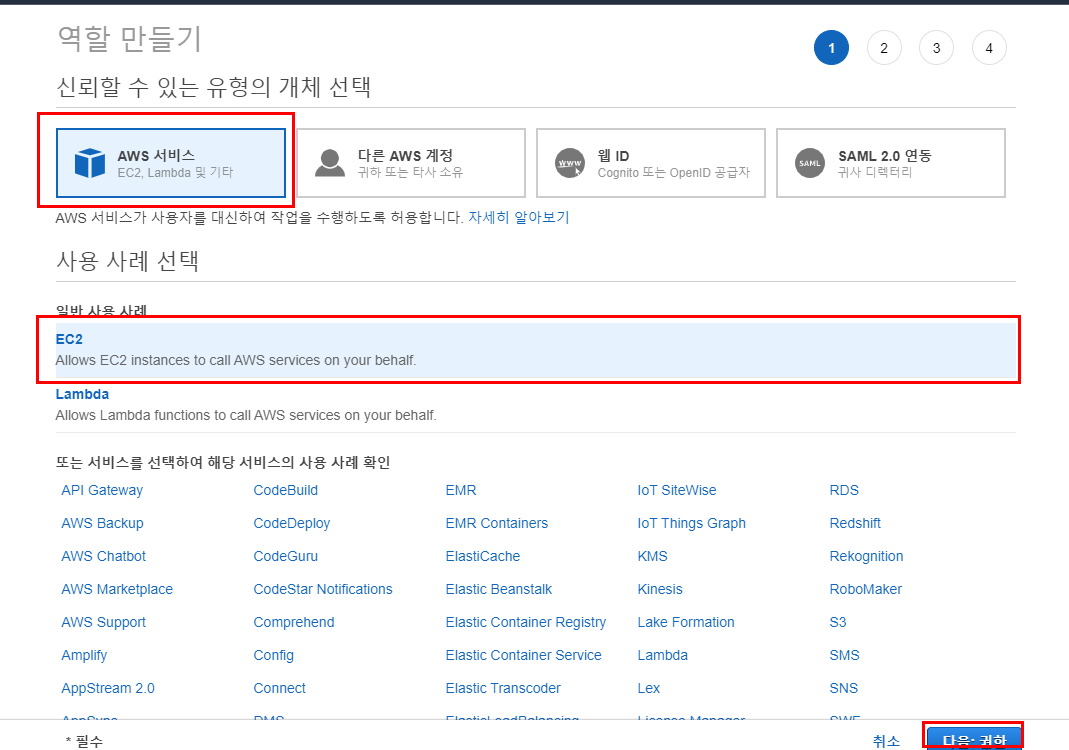The image size is (1069, 750).
Task: Open Connect service
Action: (x=280, y=688)
